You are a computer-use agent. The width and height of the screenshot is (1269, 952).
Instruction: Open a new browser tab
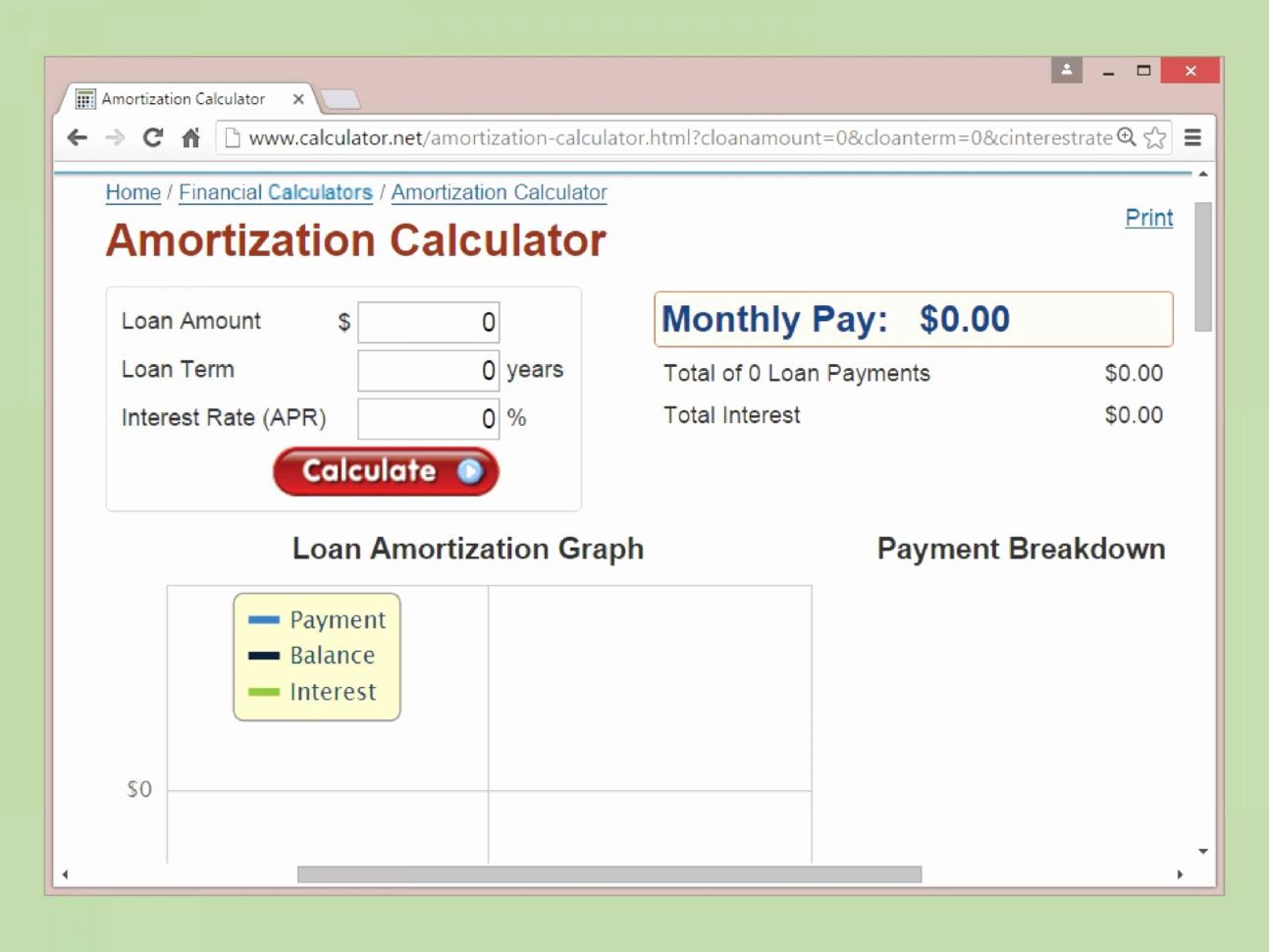(x=343, y=99)
